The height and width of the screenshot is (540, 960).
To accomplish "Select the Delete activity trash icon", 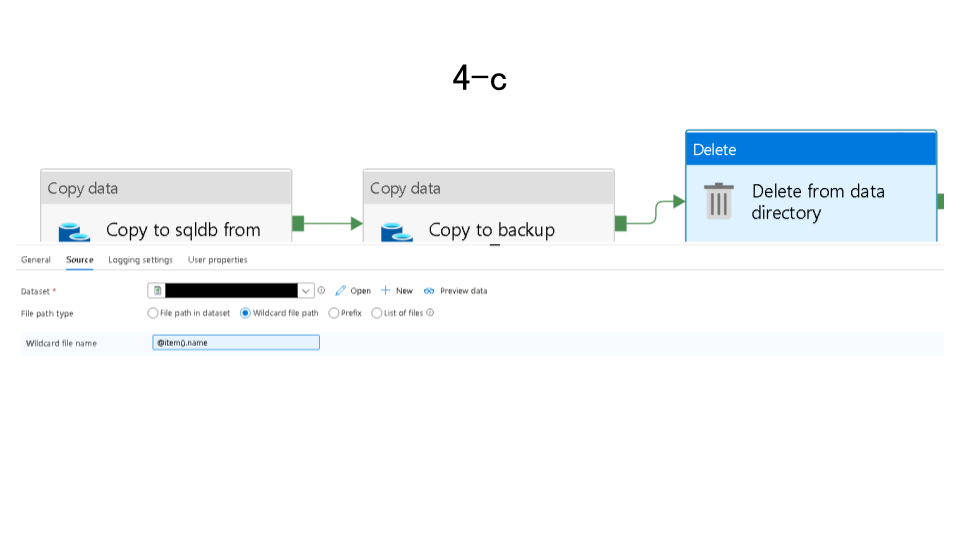I will pos(719,201).
